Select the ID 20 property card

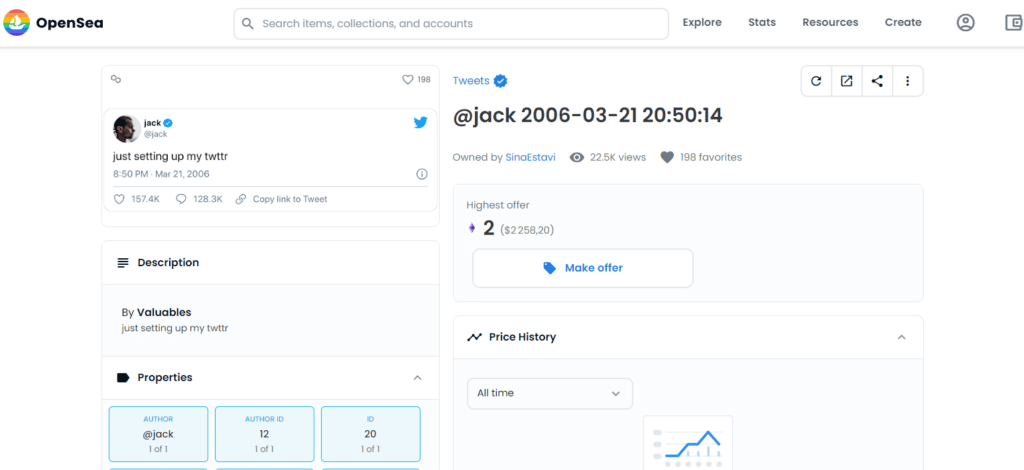point(370,434)
